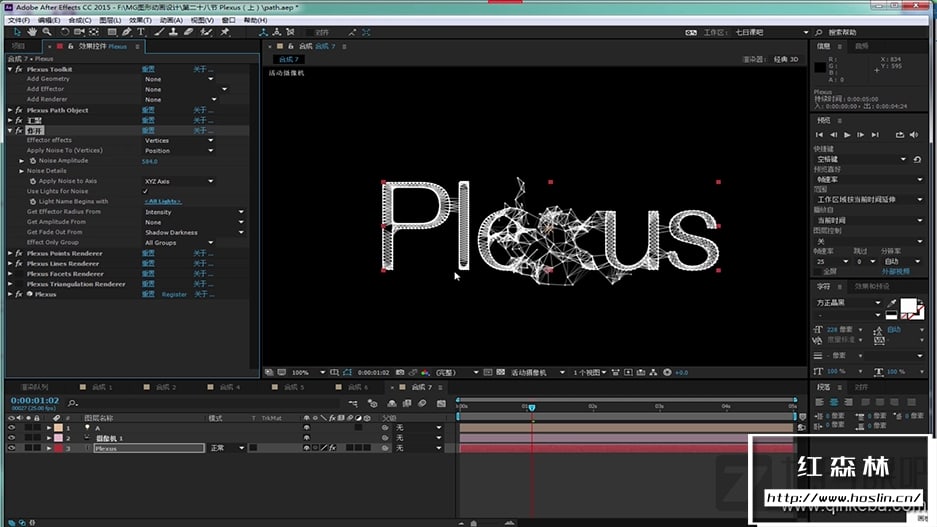Open the Effect Only Group dropdown

pos(179,243)
